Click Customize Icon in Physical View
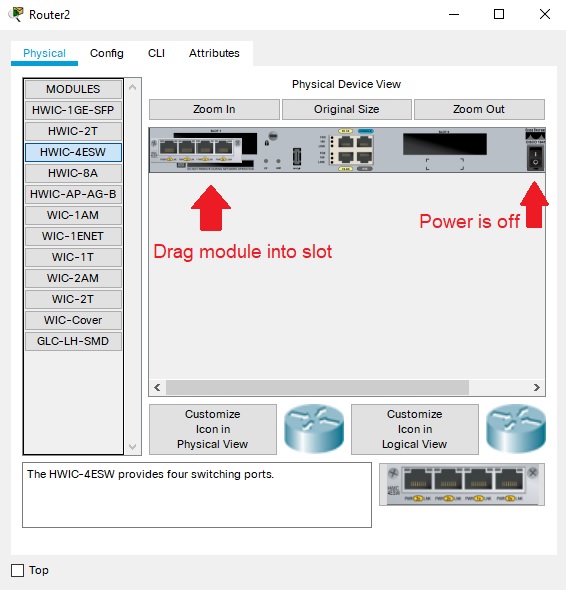 213,429
